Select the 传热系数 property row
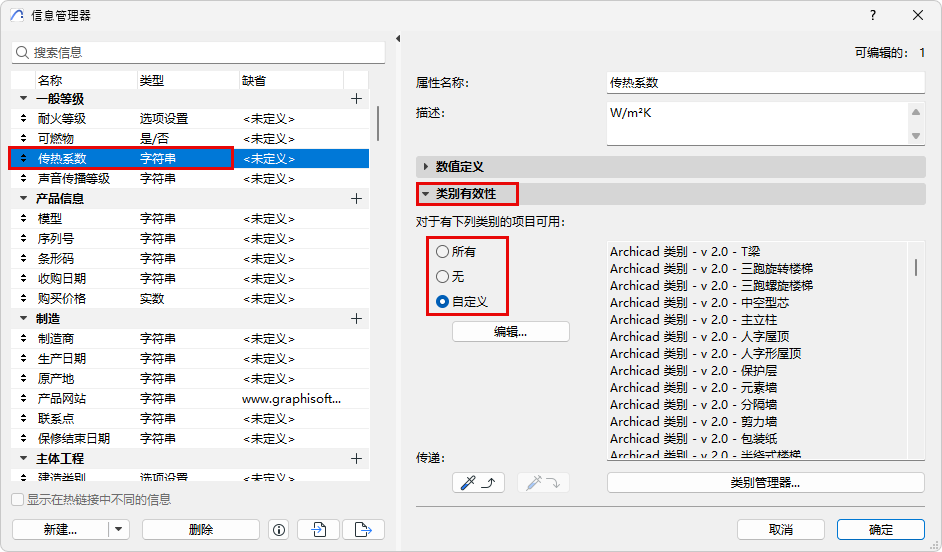The image size is (942, 552). pos(190,159)
